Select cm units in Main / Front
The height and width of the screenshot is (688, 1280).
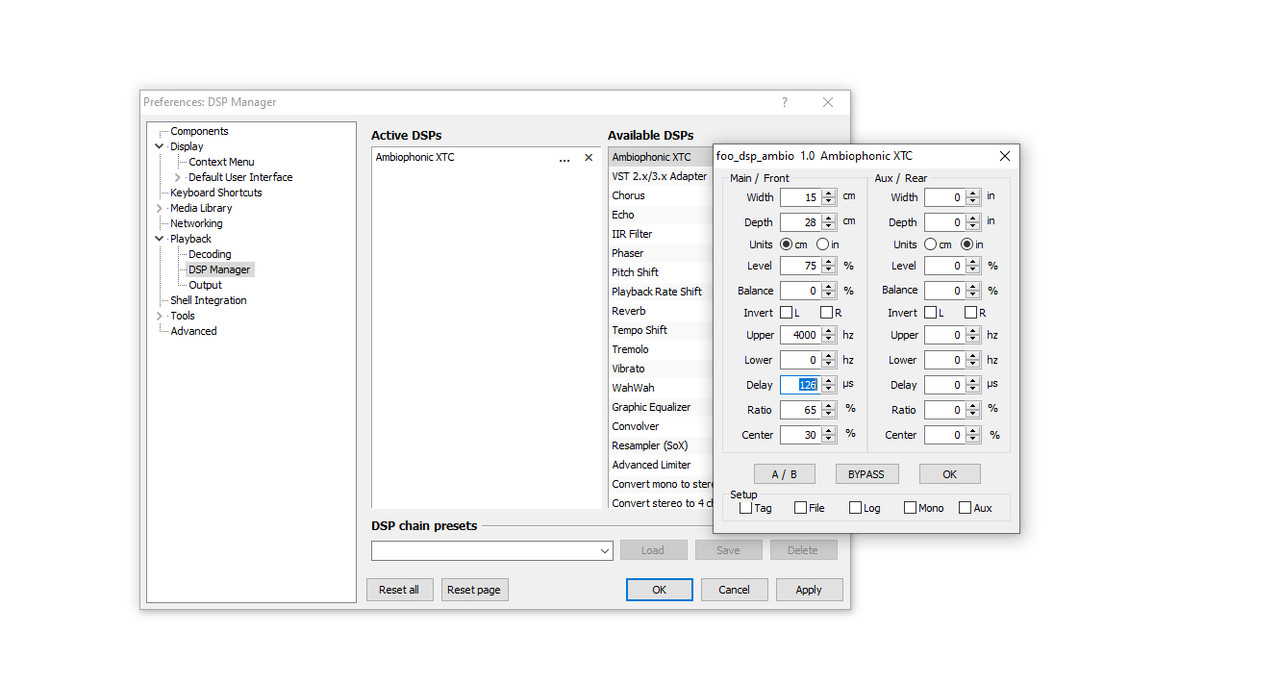pyautogui.click(x=787, y=244)
